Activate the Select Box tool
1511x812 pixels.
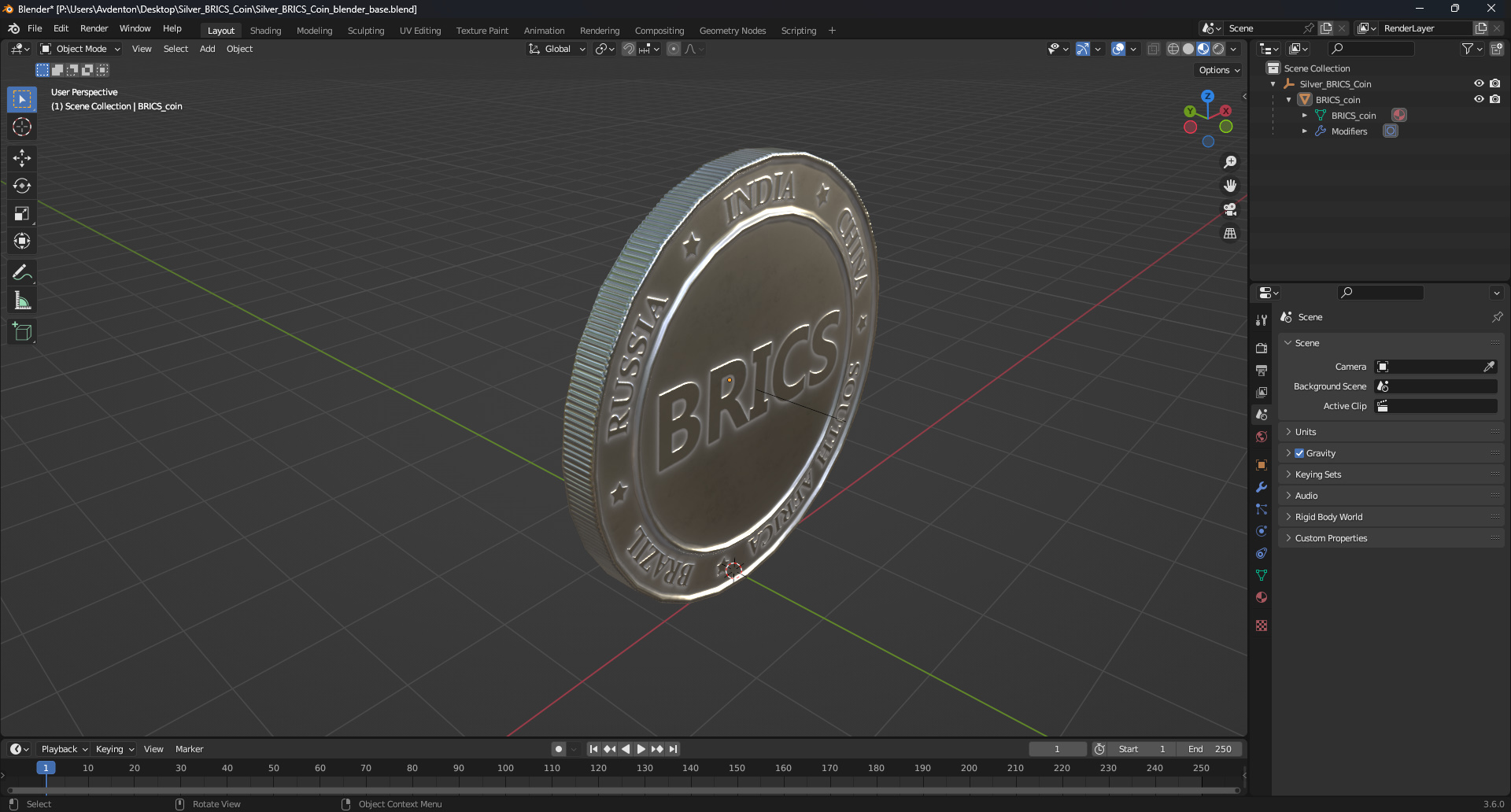click(22, 99)
